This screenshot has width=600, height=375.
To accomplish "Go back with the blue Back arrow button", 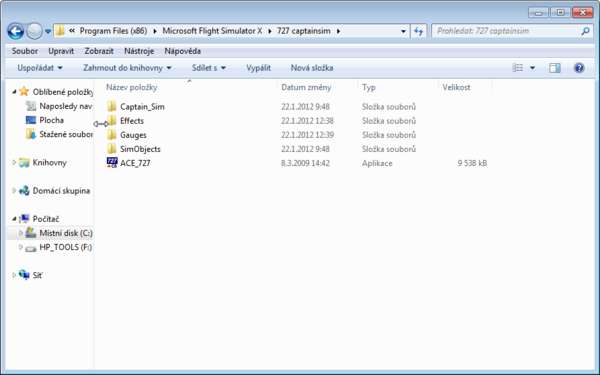I will pyautogui.click(x=16, y=31).
